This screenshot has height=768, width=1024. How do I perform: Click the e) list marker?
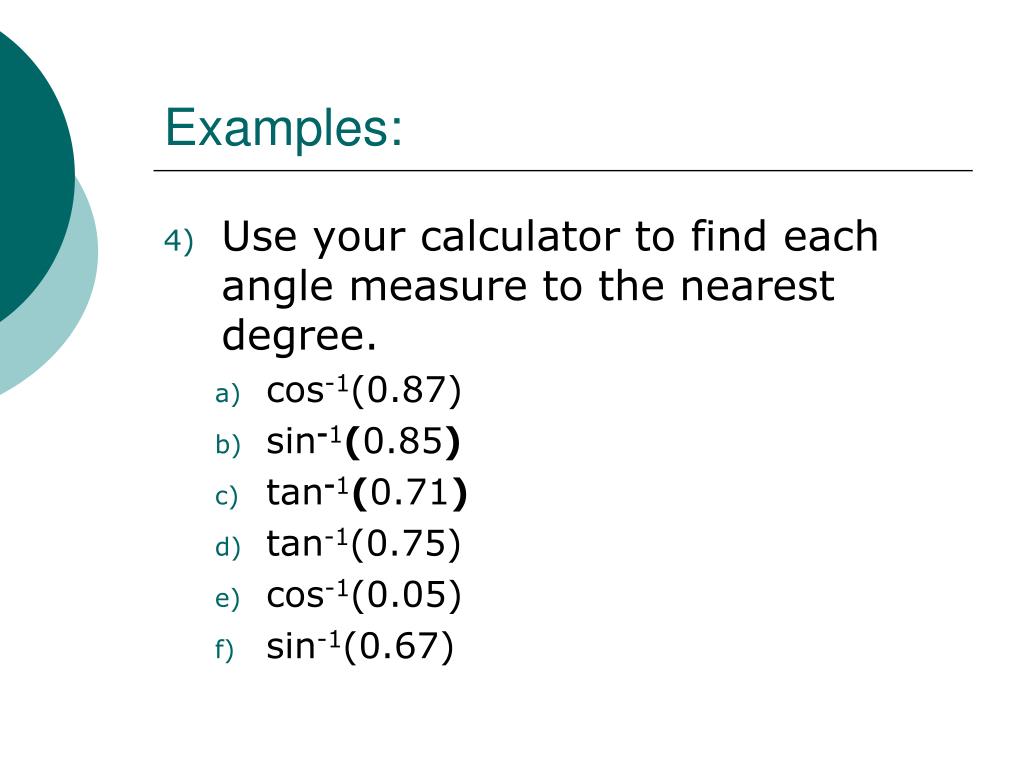pos(227,599)
